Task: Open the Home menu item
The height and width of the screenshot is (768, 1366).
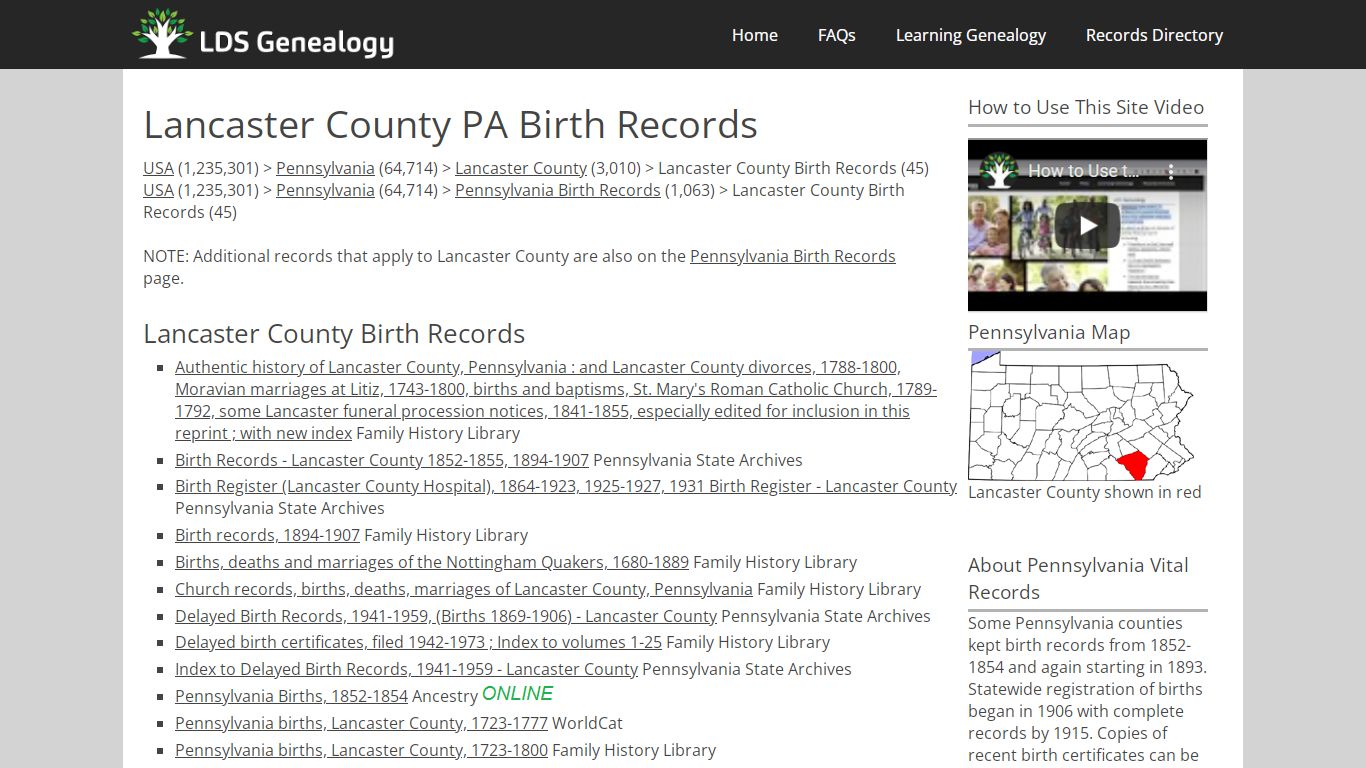Action: [x=755, y=35]
